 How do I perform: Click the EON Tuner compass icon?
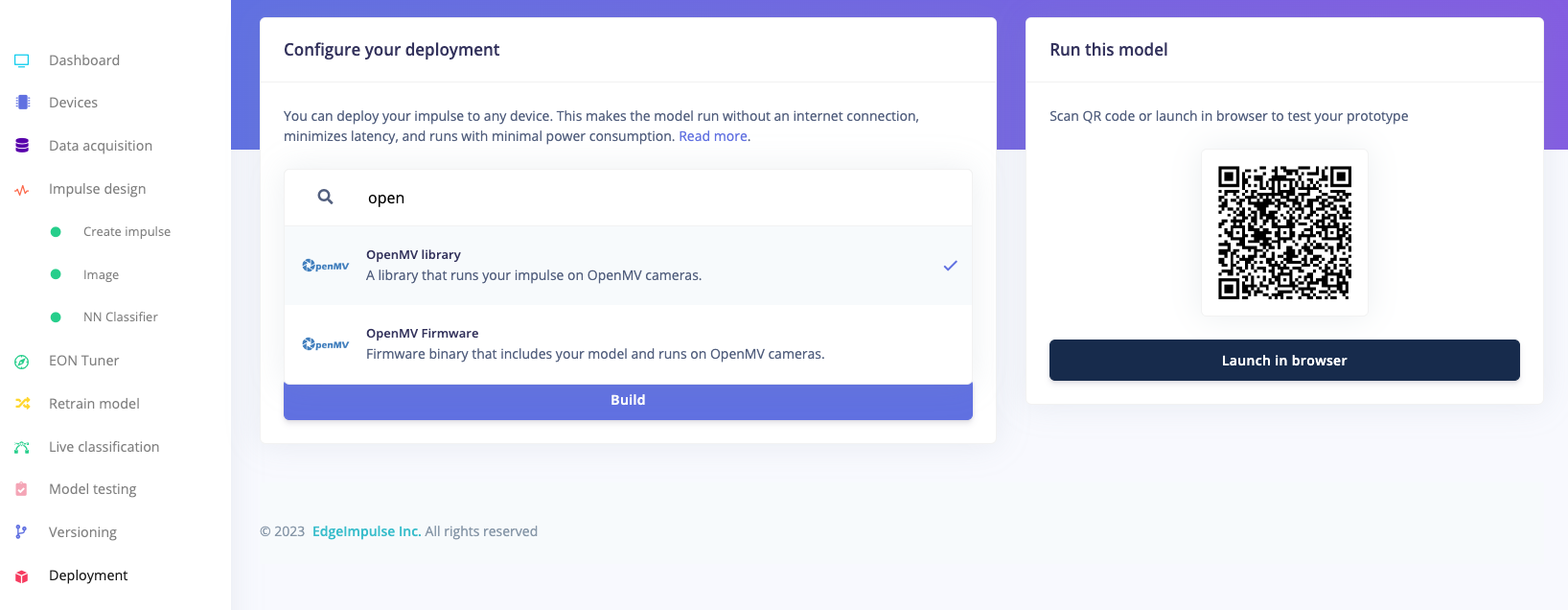click(x=22, y=362)
